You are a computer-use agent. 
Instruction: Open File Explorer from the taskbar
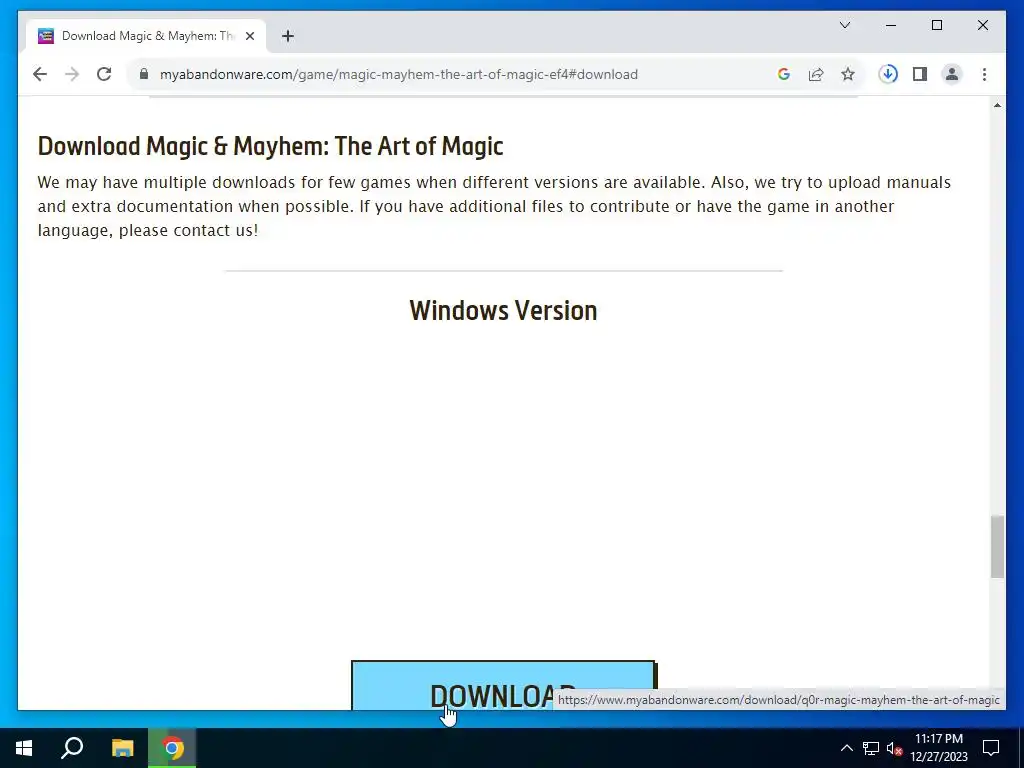click(122, 748)
